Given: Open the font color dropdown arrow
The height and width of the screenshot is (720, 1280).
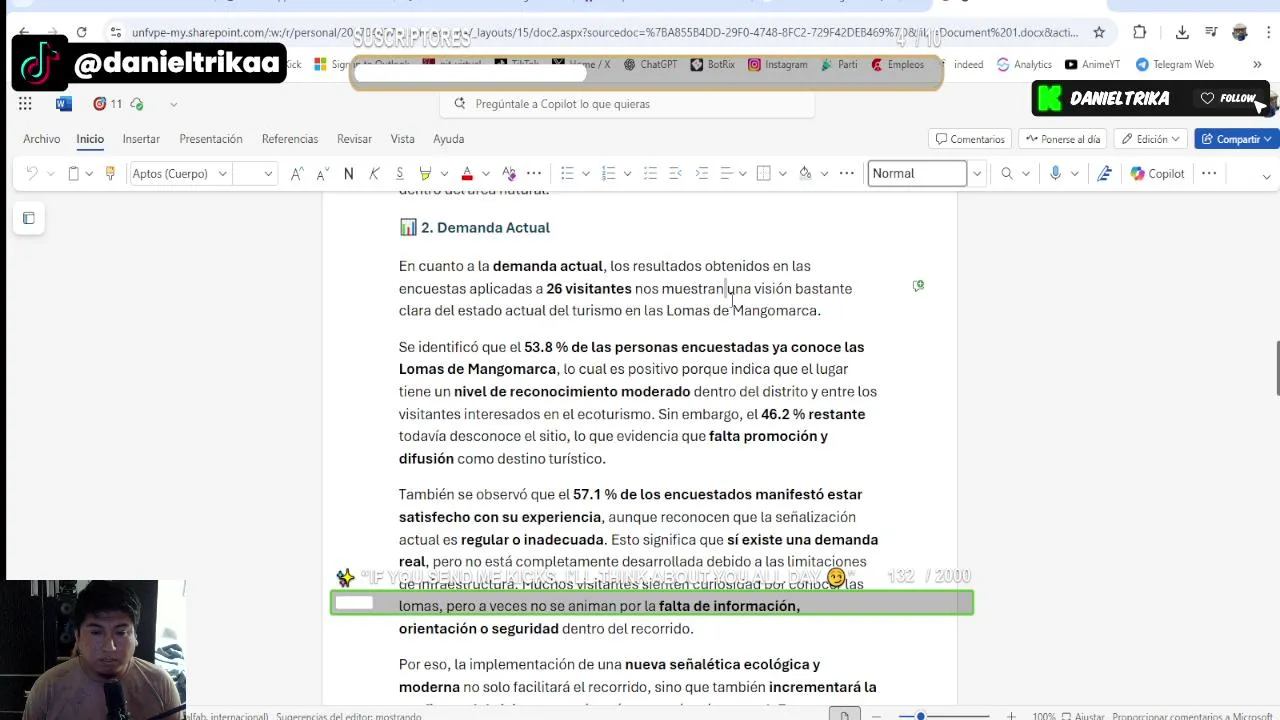Looking at the screenshot, I should click(486, 174).
